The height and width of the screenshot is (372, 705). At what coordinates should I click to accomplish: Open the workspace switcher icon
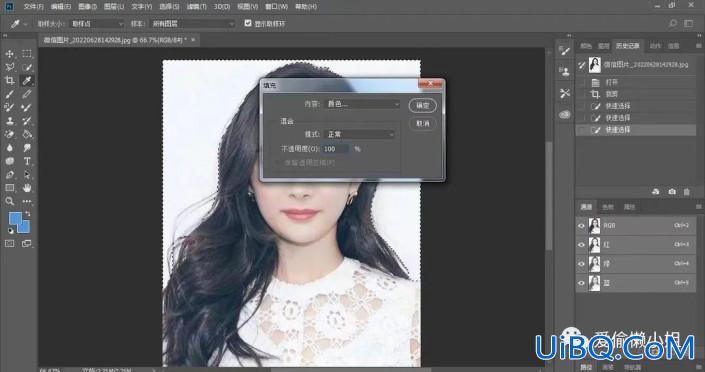tap(689, 23)
